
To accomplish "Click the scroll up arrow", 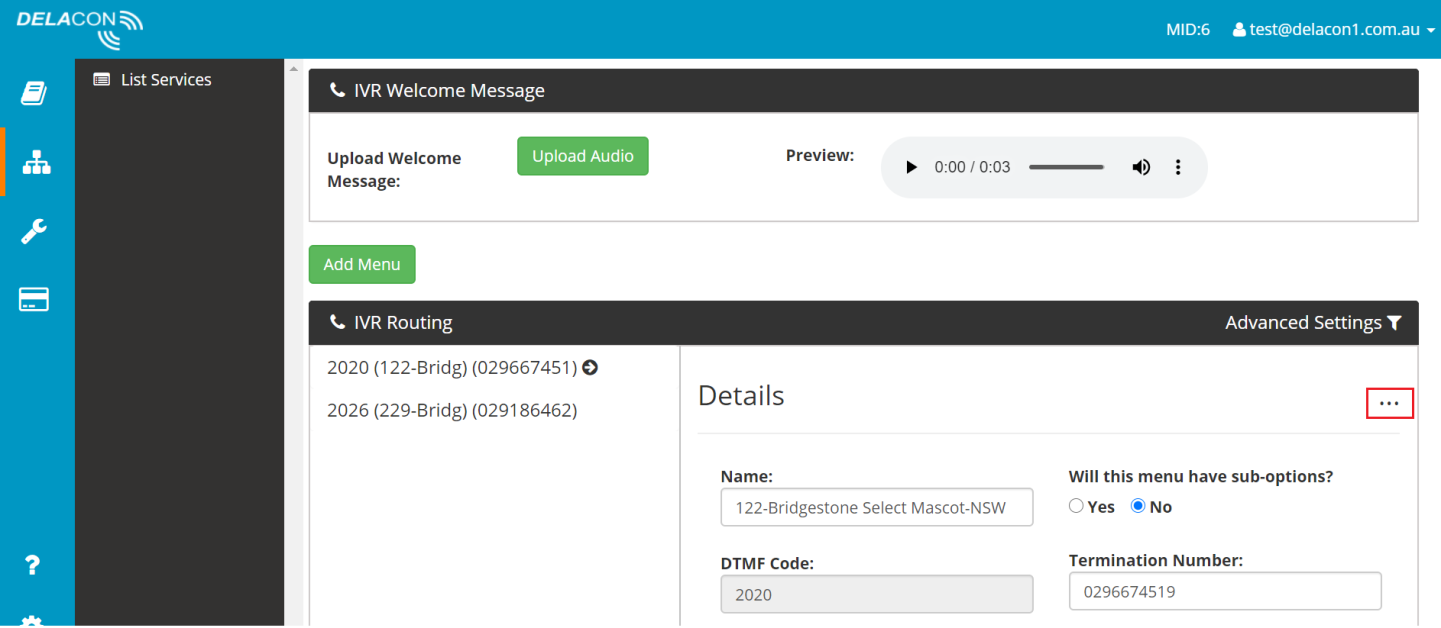I will [292, 68].
